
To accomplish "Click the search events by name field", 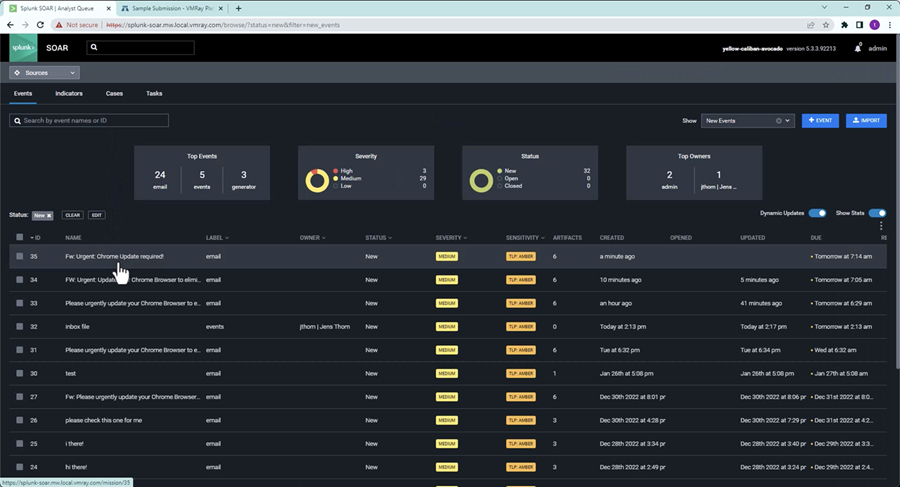I will coord(89,121).
